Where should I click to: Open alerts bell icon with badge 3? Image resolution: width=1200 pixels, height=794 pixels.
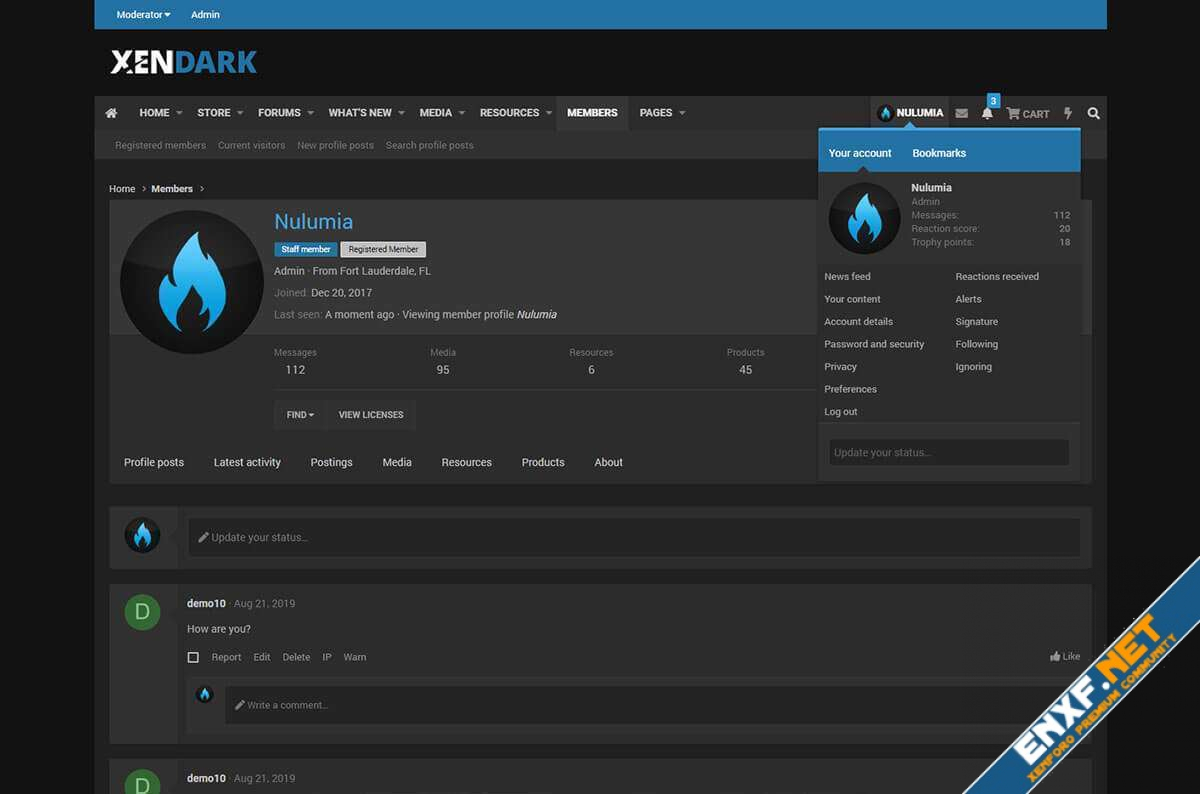[987, 113]
